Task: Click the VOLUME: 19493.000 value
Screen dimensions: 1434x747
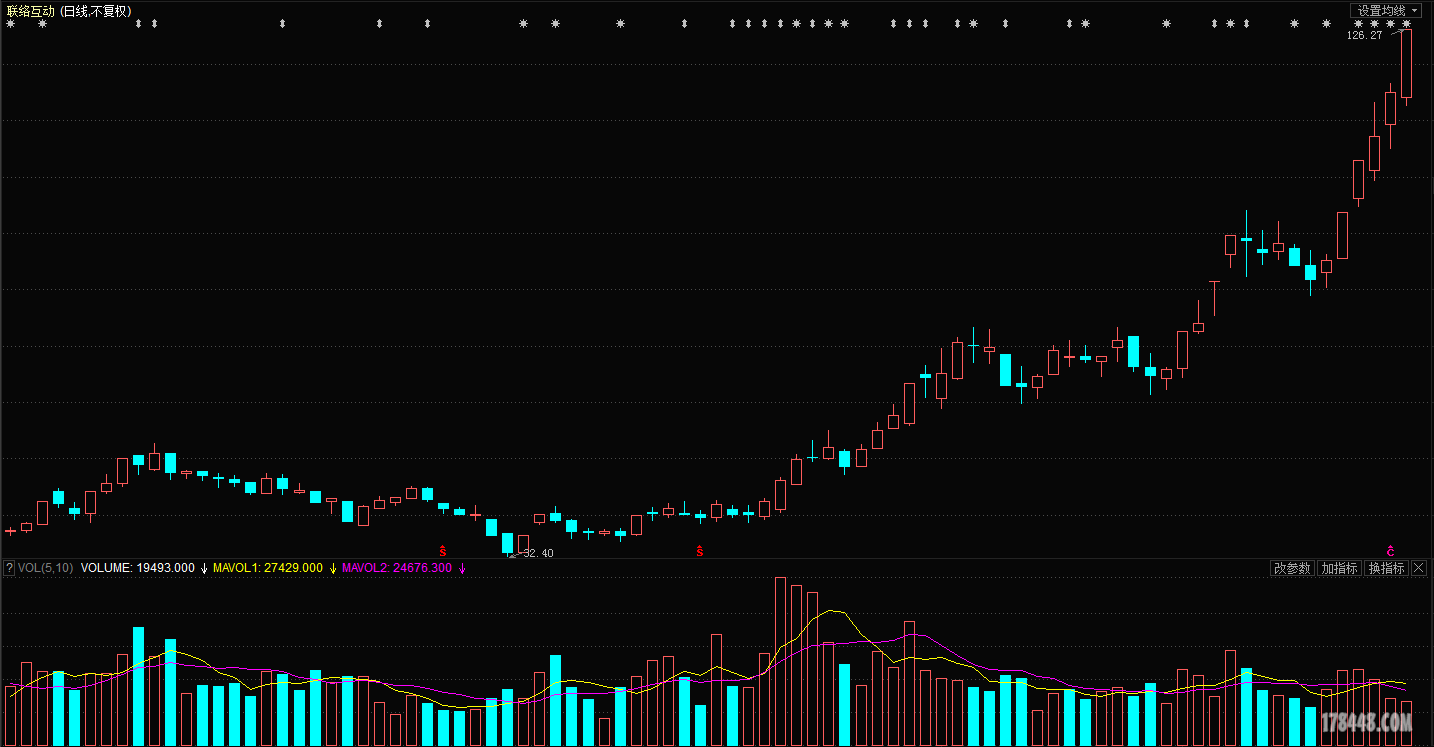Action: [x=138, y=568]
